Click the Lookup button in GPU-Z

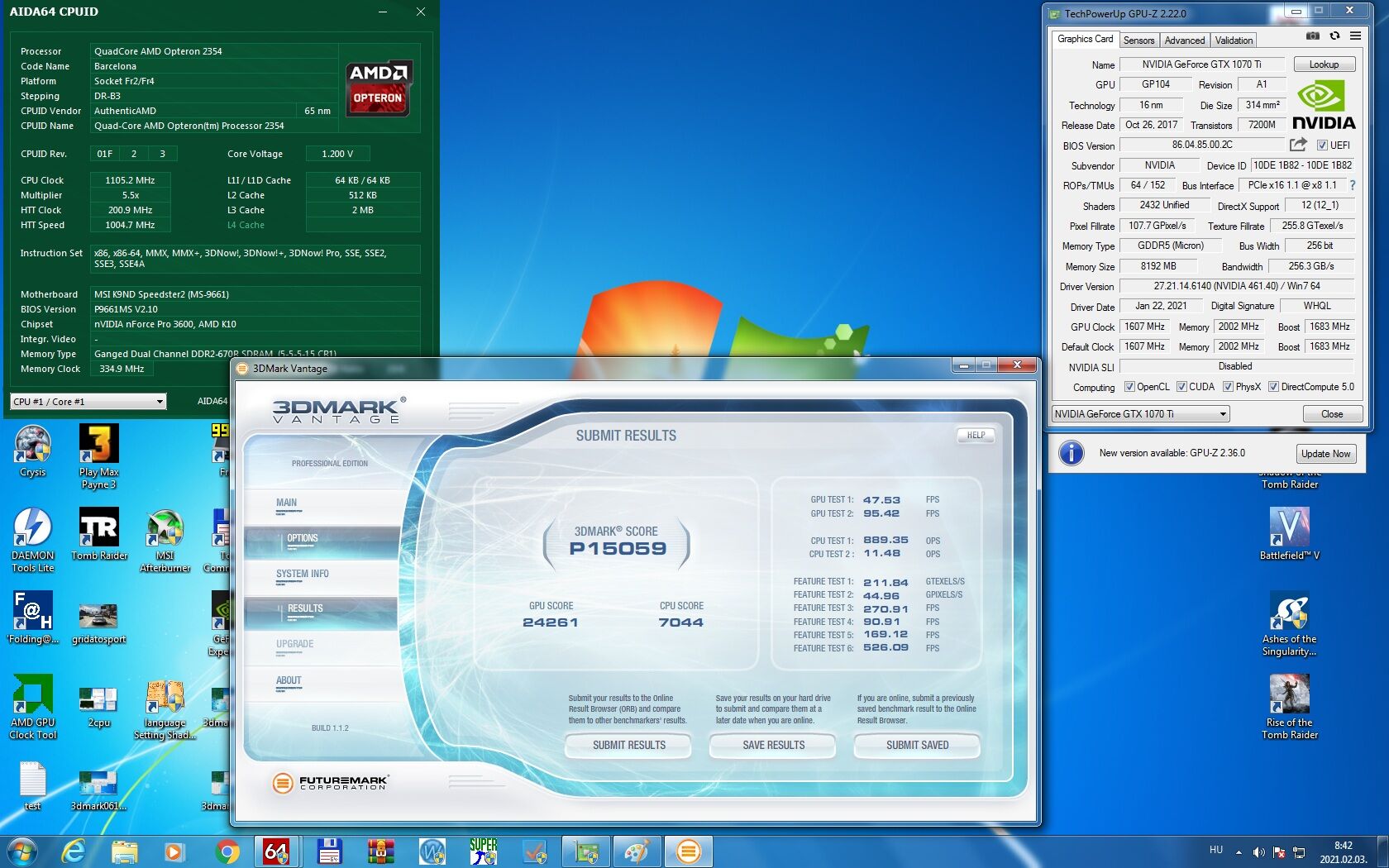(1324, 64)
